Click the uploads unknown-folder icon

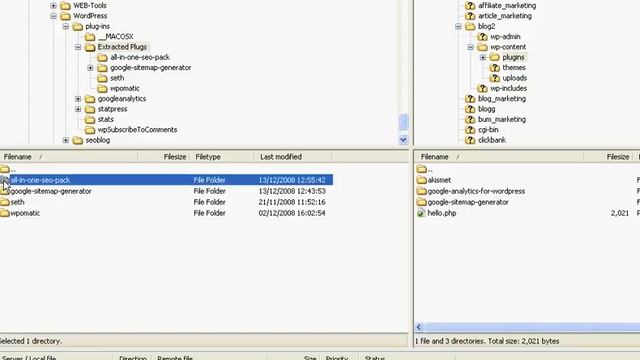point(495,78)
